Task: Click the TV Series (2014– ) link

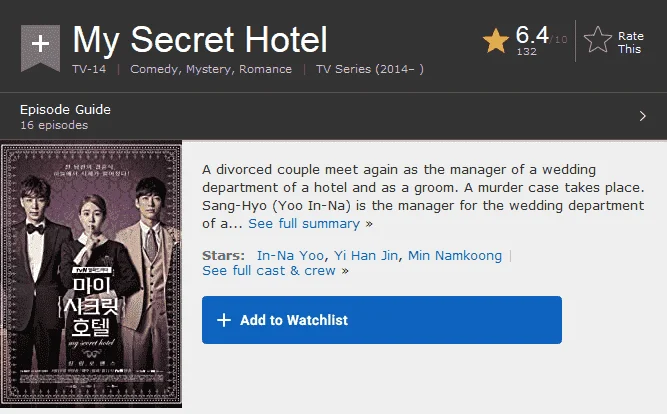Action: (x=370, y=69)
